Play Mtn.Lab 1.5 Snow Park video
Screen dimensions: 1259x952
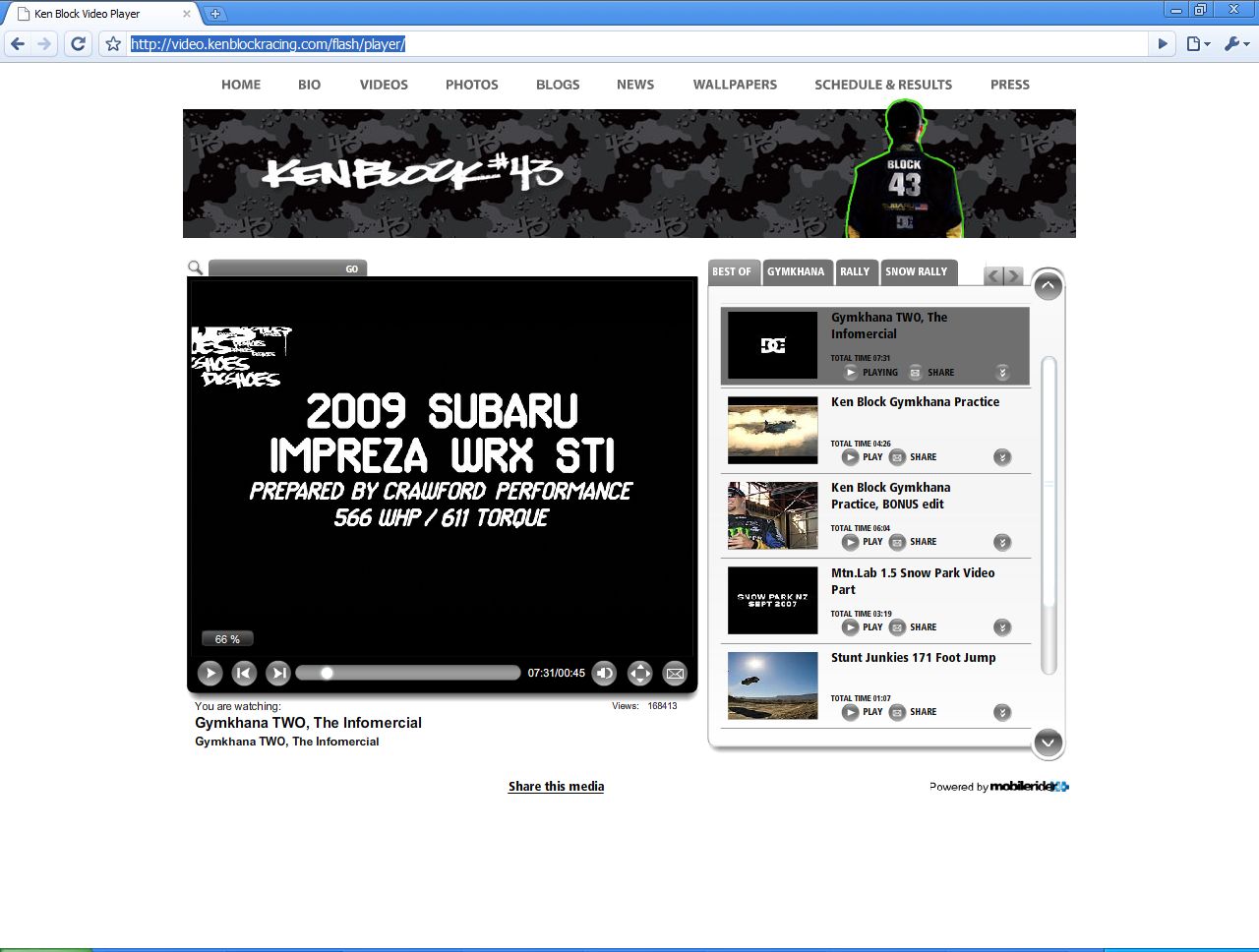[x=851, y=626]
